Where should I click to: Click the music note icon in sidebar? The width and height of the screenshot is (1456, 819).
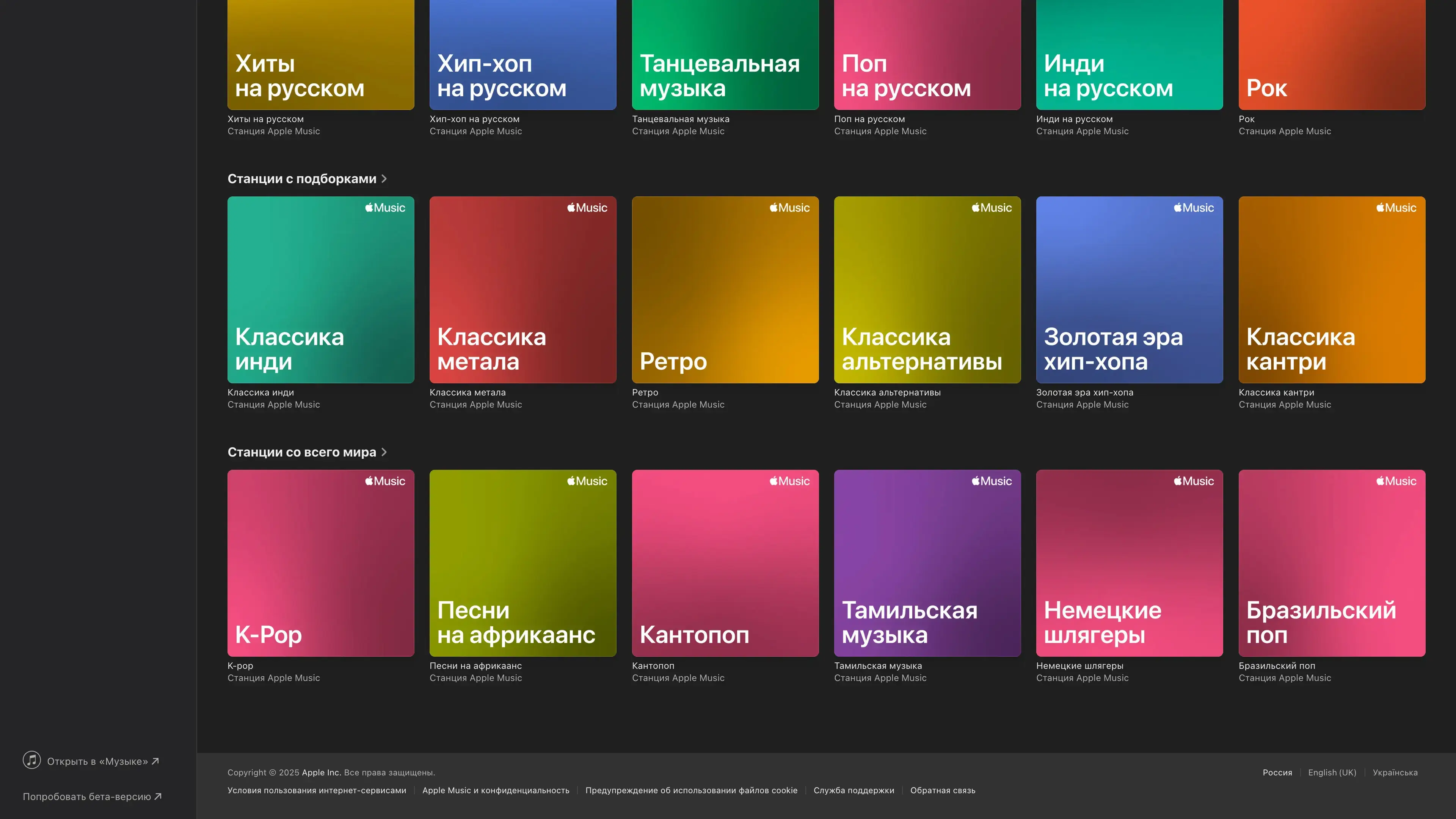31,760
